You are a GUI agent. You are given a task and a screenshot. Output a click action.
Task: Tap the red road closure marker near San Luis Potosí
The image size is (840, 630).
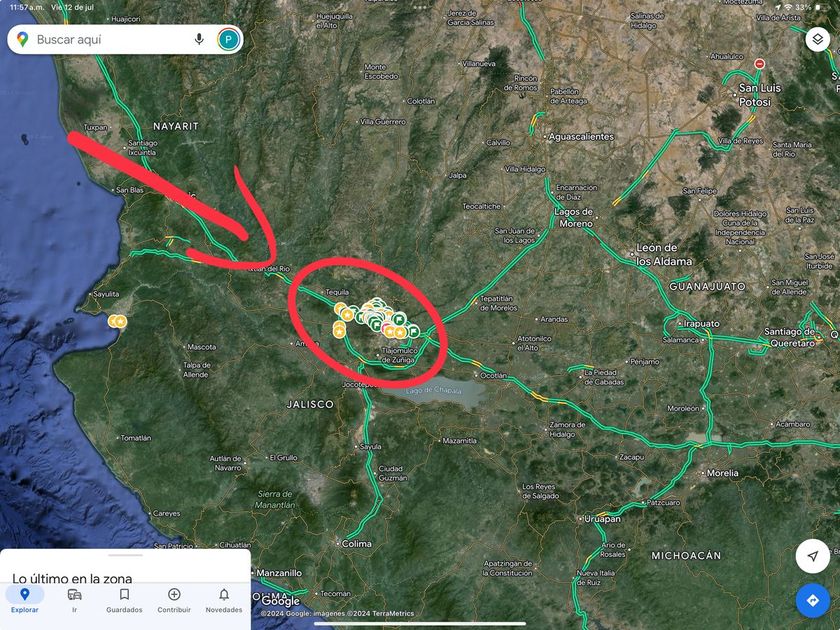[759, 64]
